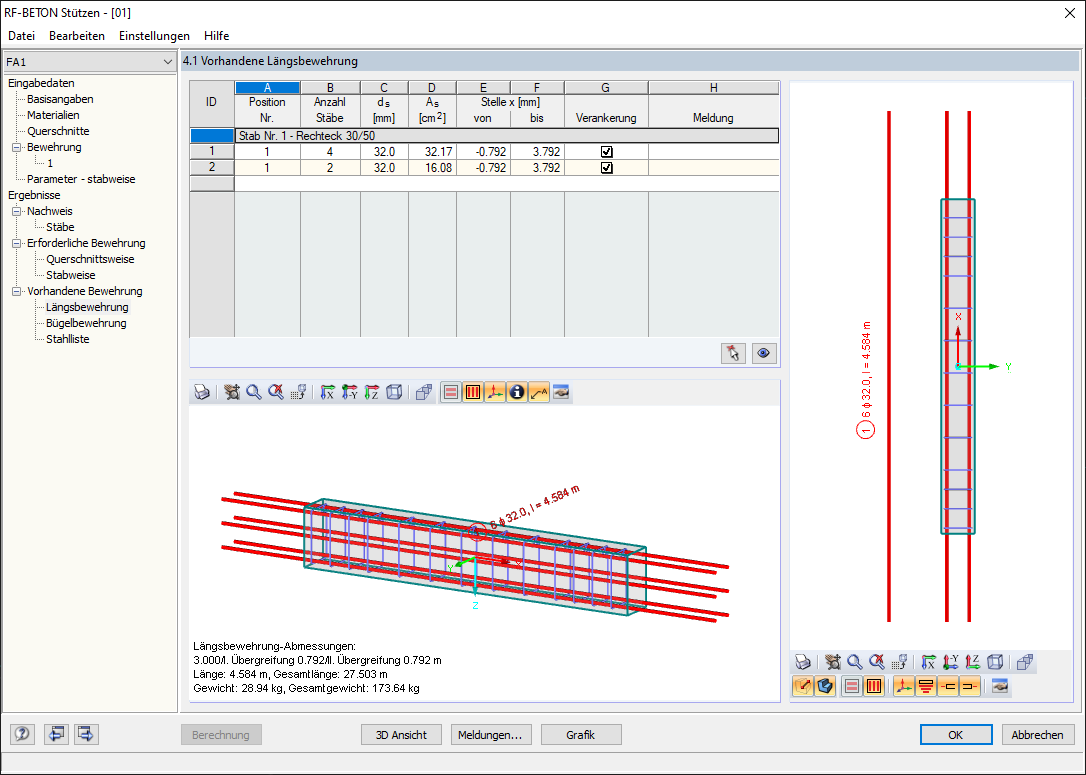Screen dimensions: 1086x775
Task: Select the 32.17 As cell in row 1
Action: point(432,152)
